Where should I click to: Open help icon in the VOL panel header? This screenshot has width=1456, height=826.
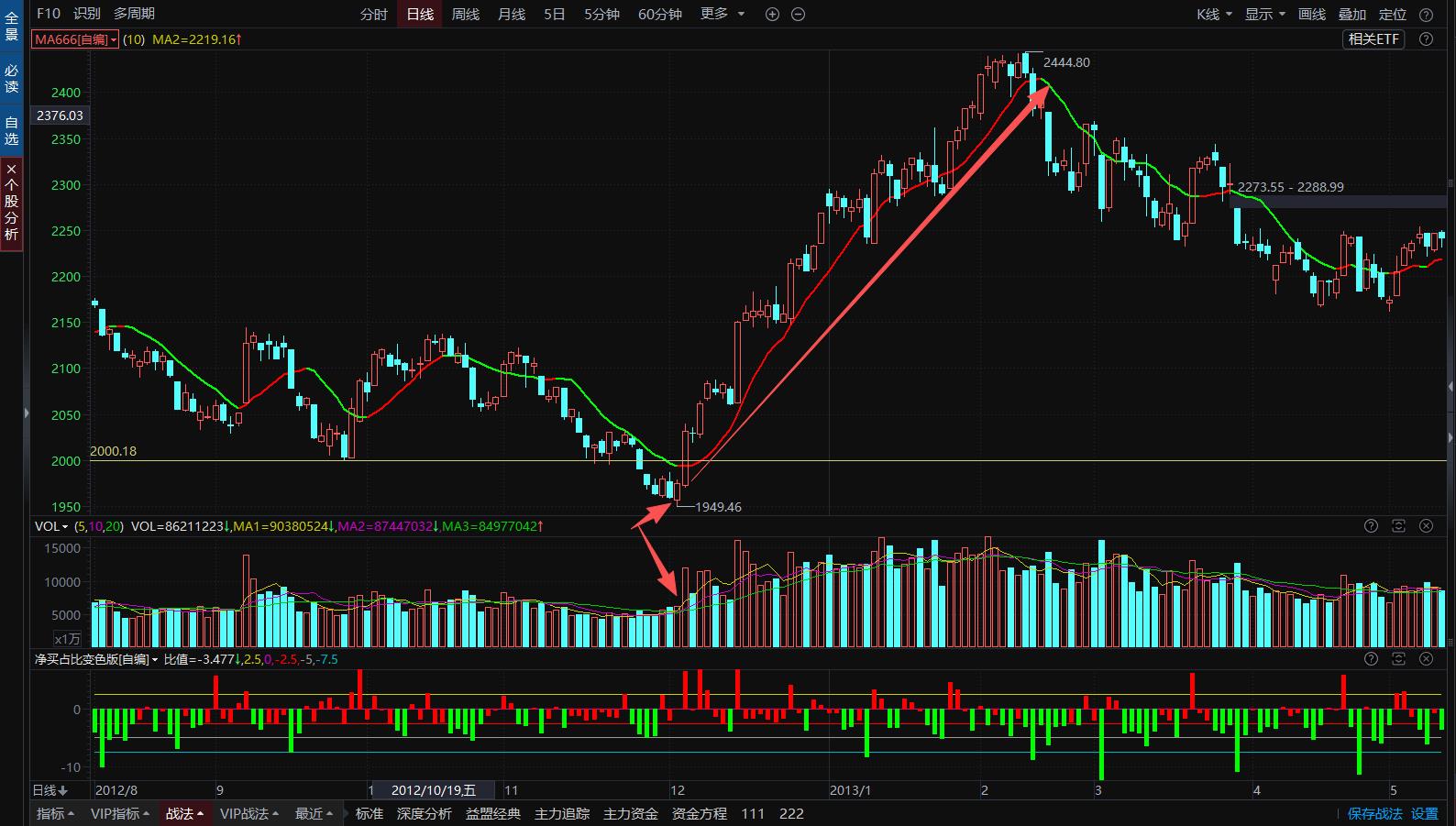click(1371, 526)
